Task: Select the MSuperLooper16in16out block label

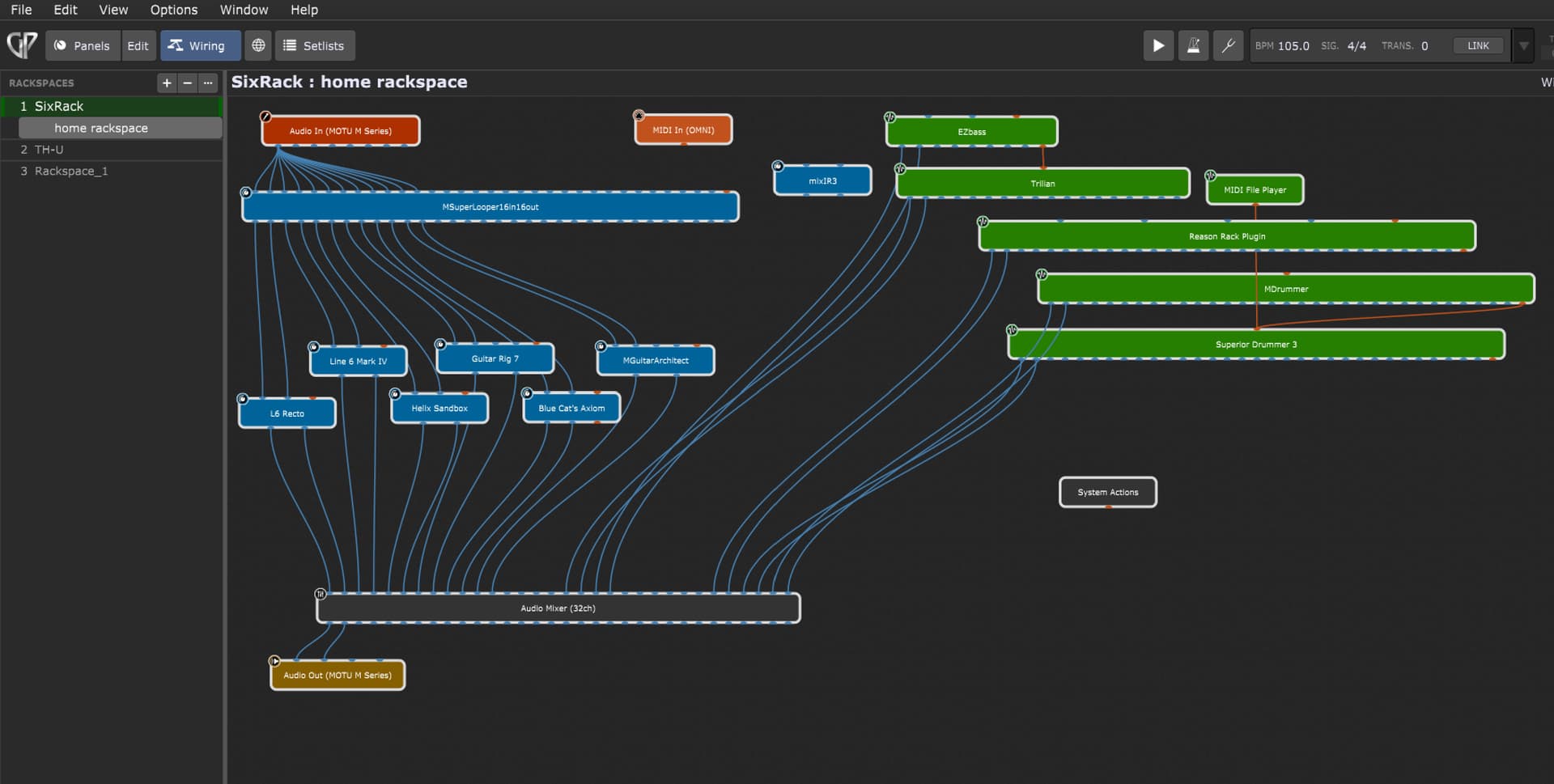Action: click(x=490, y=207)
